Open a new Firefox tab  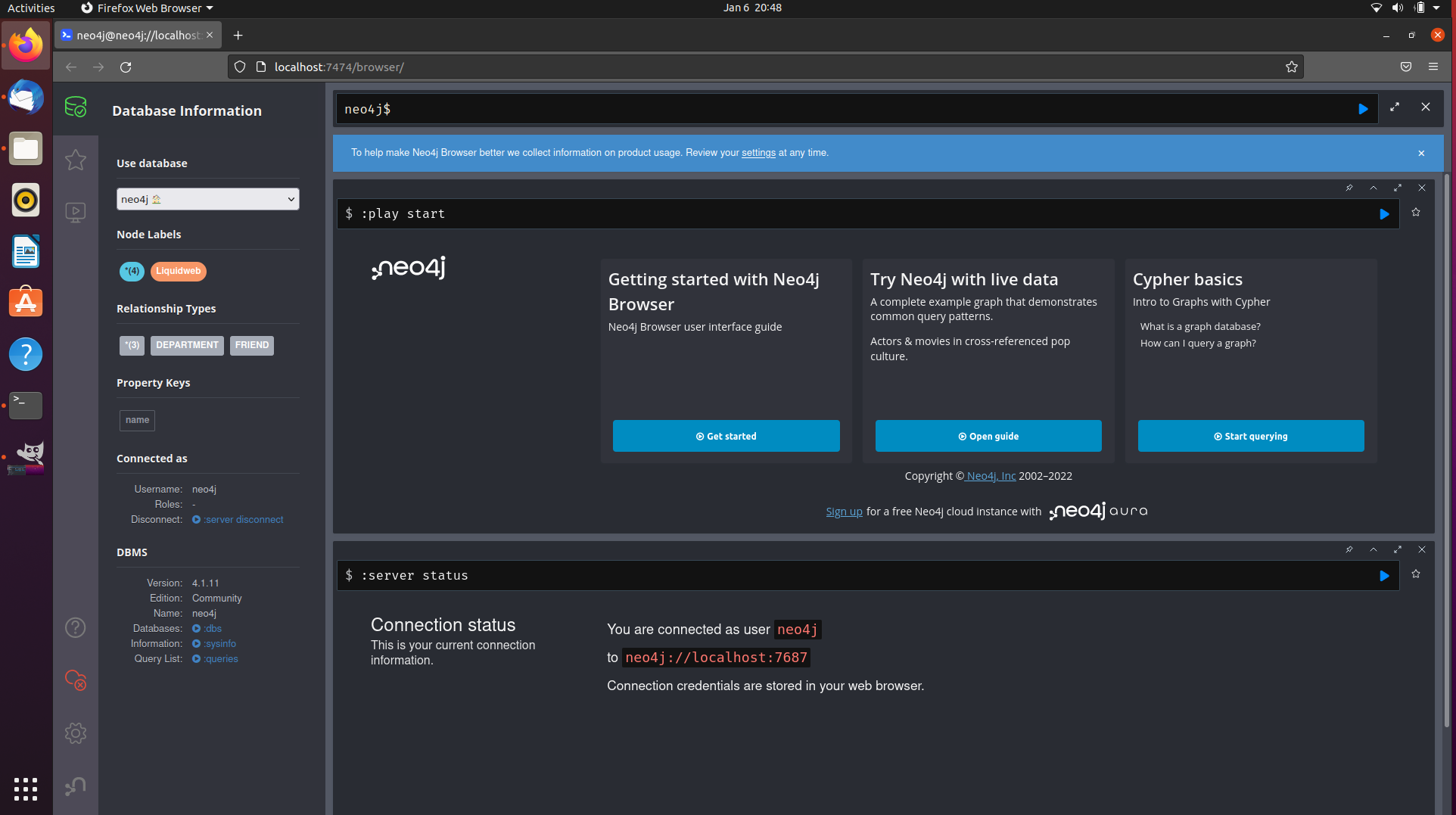click(238, 36)
